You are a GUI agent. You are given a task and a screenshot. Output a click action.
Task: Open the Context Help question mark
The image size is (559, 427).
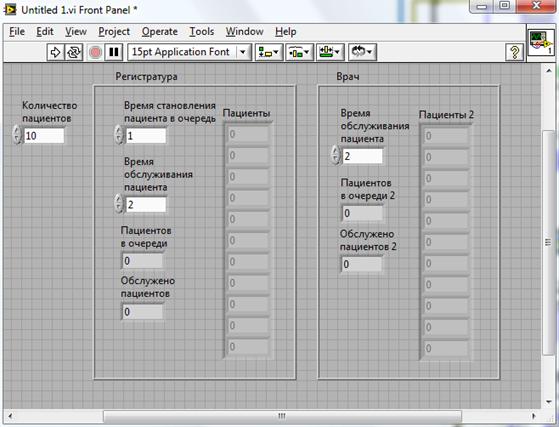click(x=514, y=52)
